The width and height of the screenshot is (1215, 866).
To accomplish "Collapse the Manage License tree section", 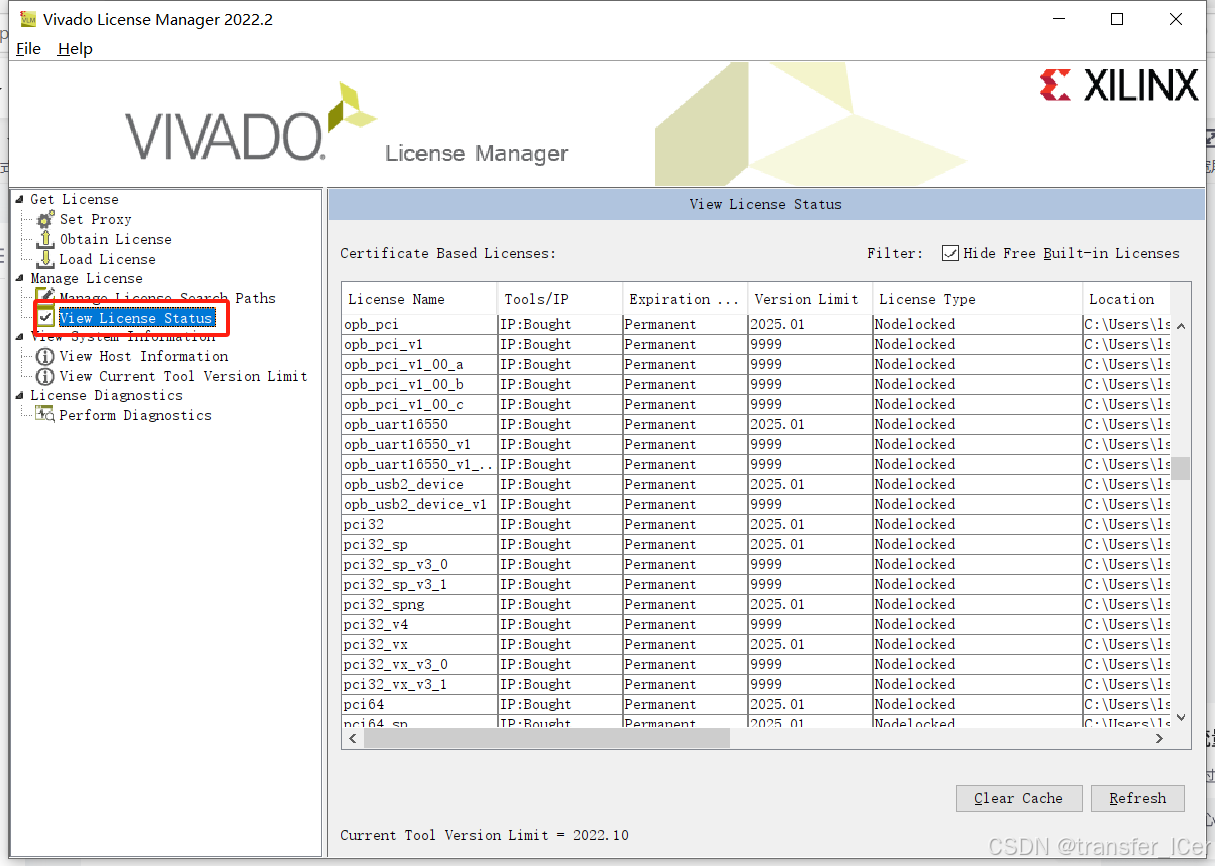I will pos(20,278).
